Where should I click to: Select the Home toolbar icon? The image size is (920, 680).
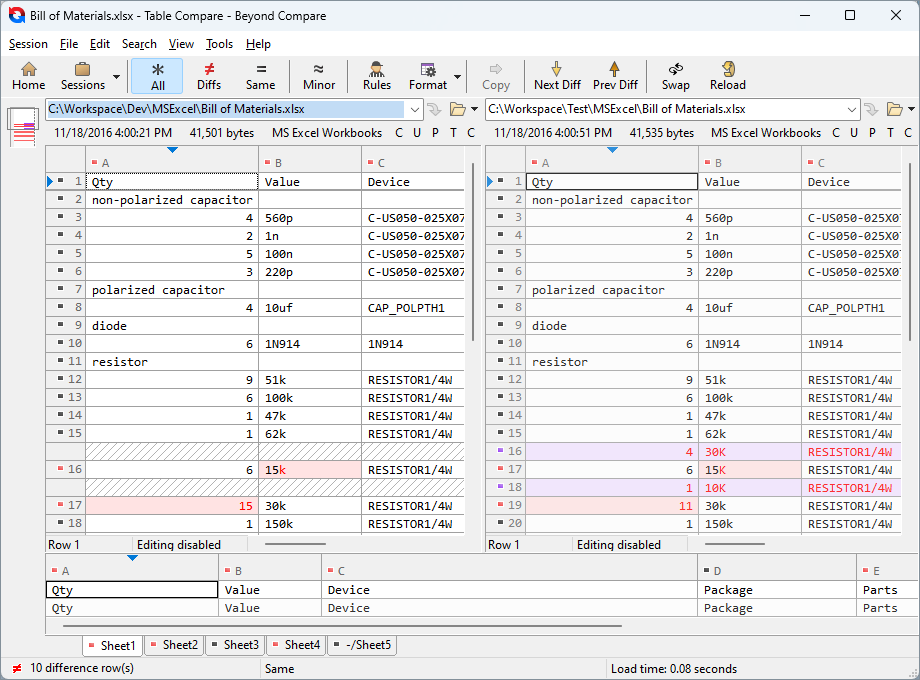pos(29,76)
